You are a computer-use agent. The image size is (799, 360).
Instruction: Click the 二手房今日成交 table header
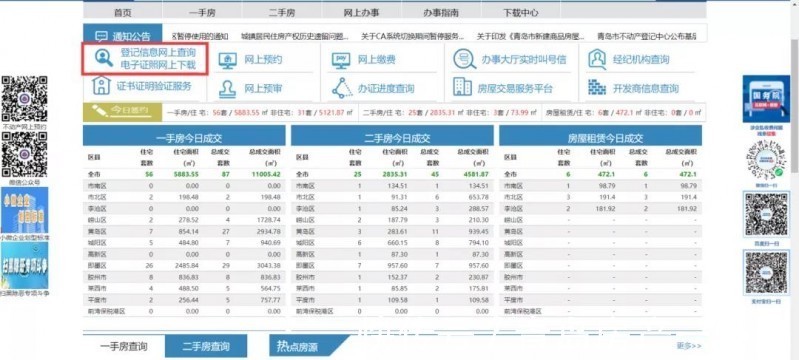point(392,136)
